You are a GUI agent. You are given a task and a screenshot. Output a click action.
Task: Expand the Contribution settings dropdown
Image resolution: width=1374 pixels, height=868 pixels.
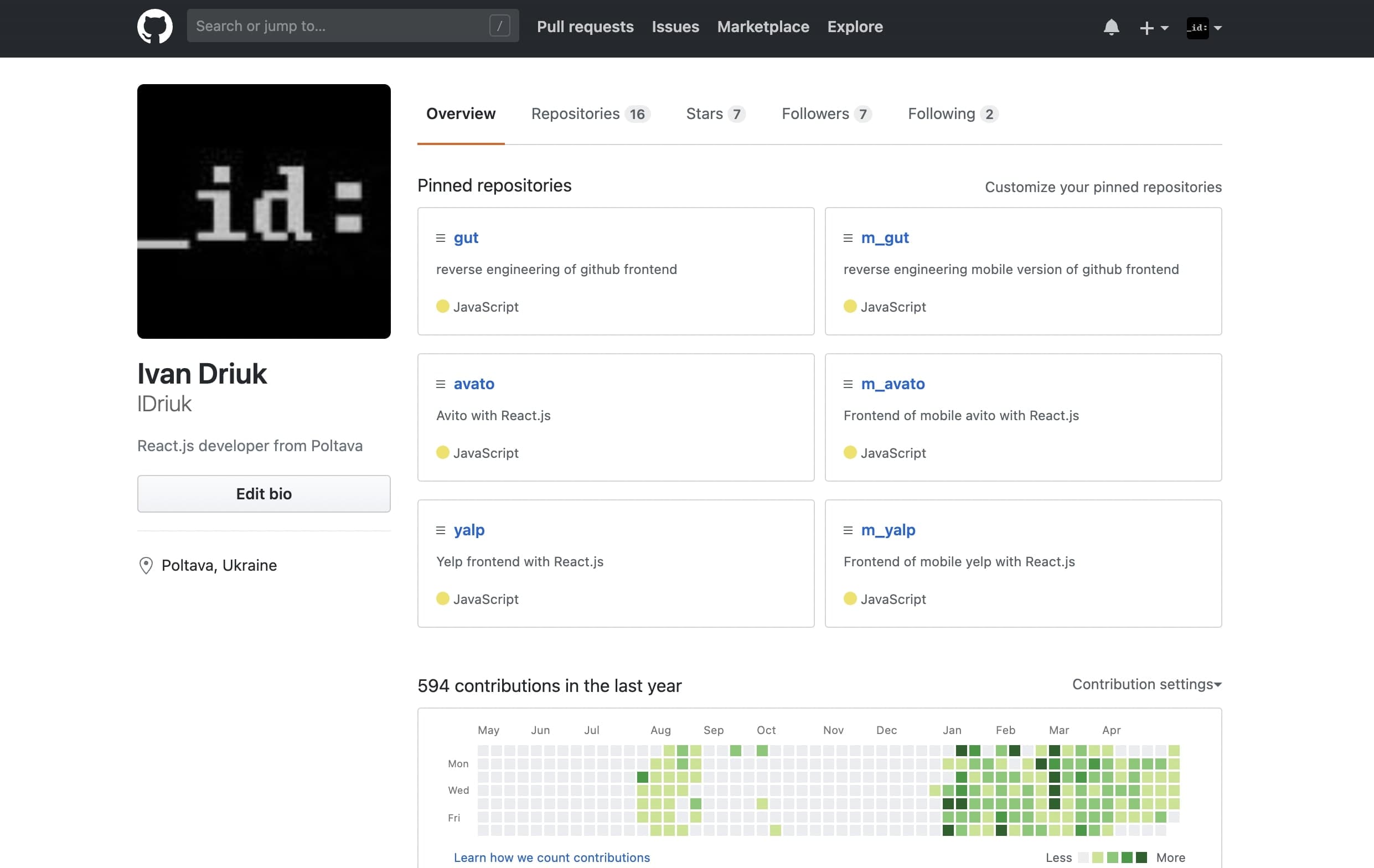(x=1147, y=684)
